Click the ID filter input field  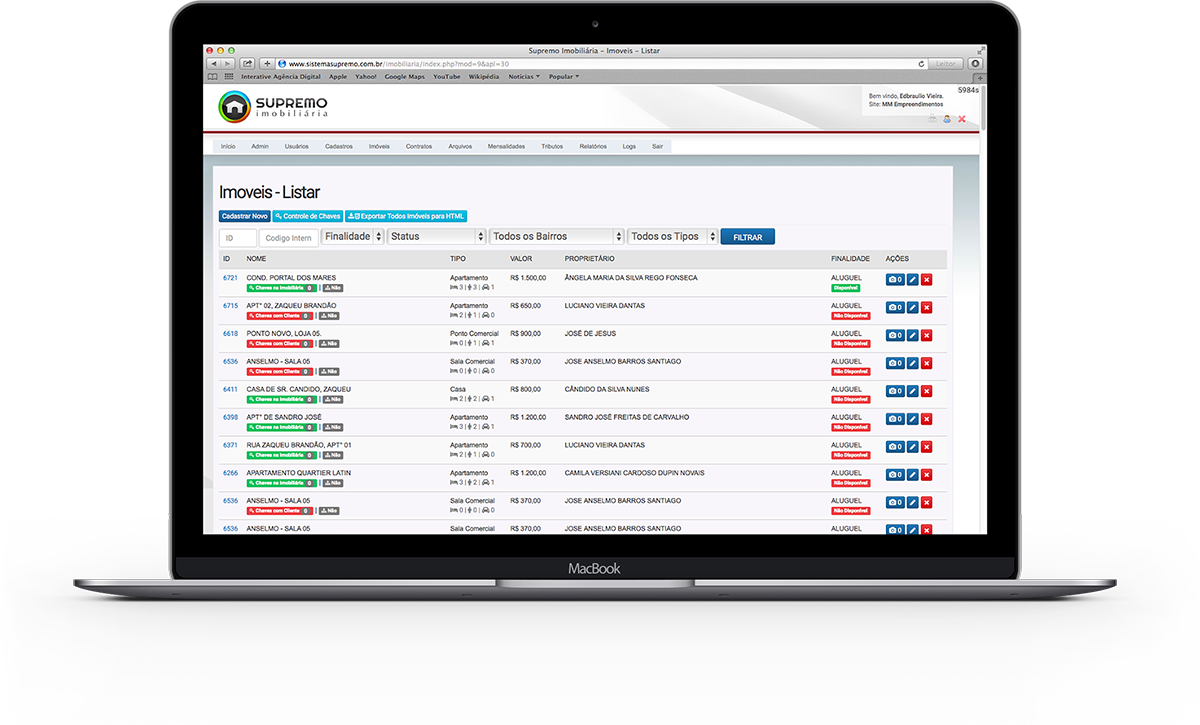click(x=238, y=237)
